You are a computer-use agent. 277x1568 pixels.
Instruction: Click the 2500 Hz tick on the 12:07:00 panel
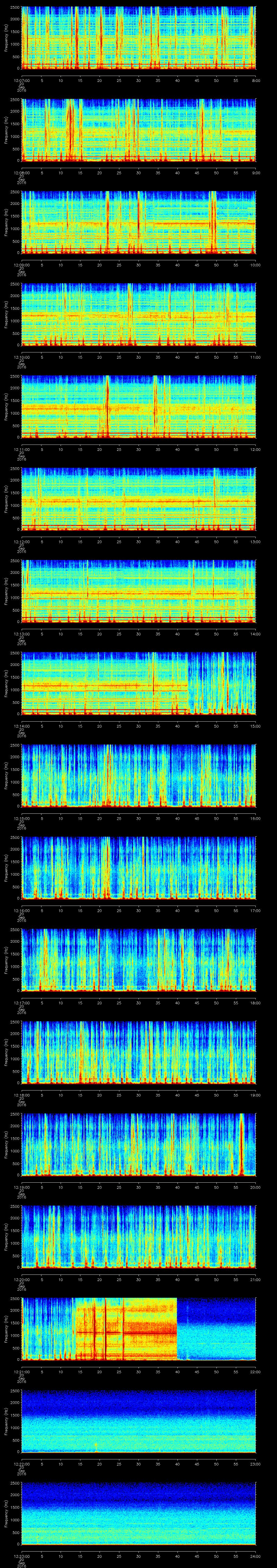point(16,7)
